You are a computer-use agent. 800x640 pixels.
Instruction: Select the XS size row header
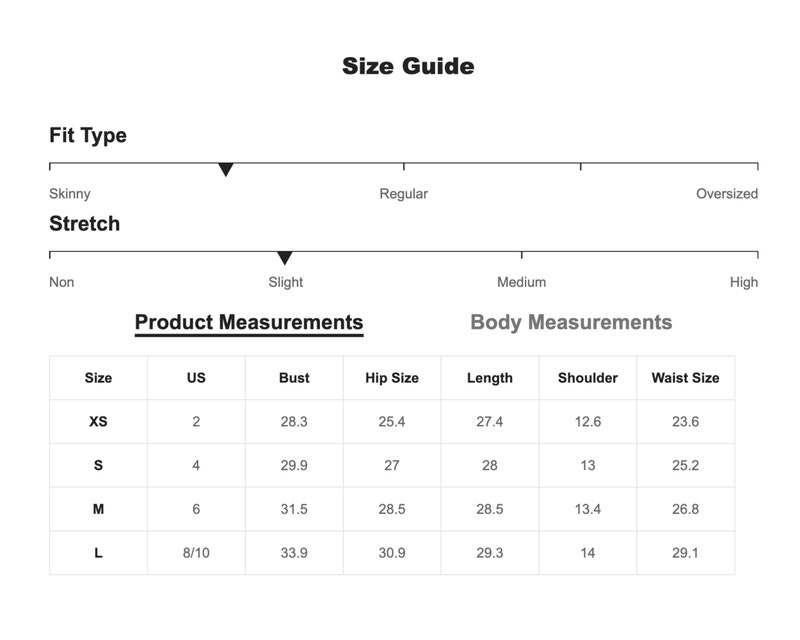coord(98,422)
